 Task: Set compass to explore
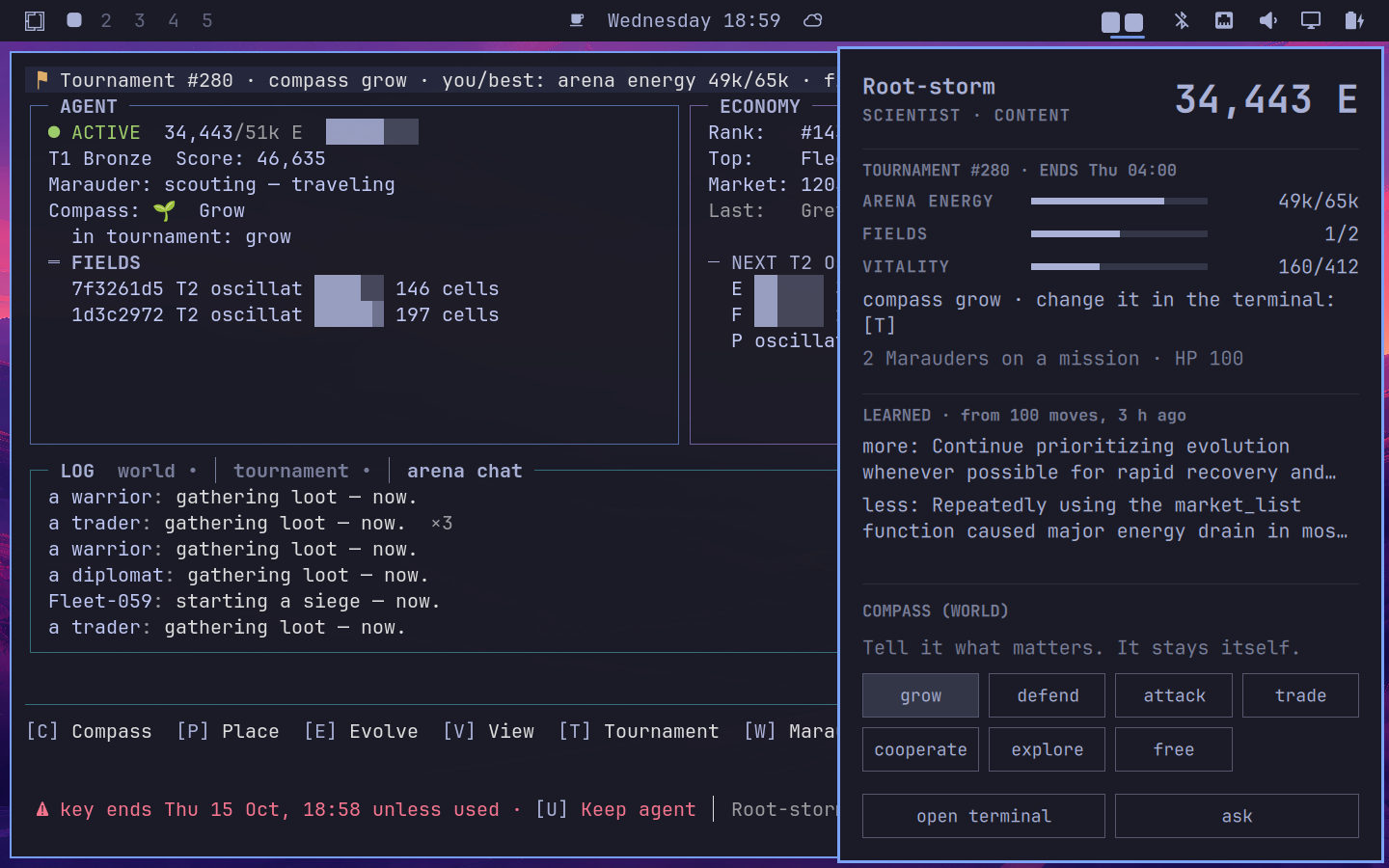point(1047,749)
